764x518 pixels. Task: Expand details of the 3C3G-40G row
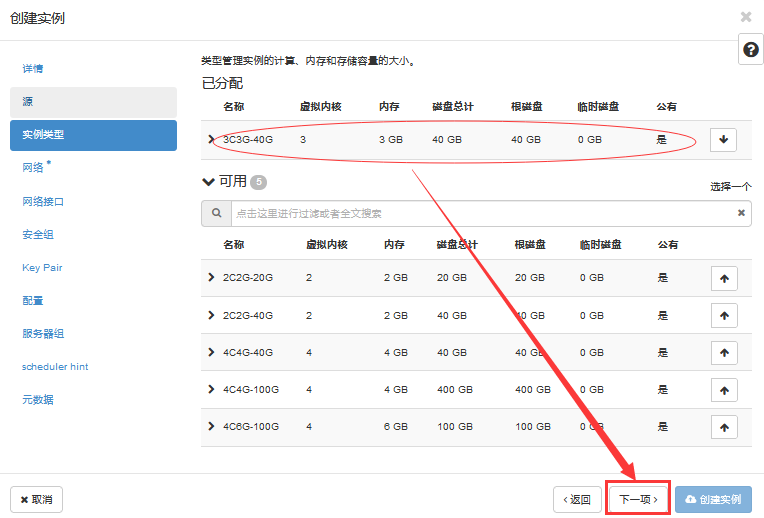(x=210, y=139)
